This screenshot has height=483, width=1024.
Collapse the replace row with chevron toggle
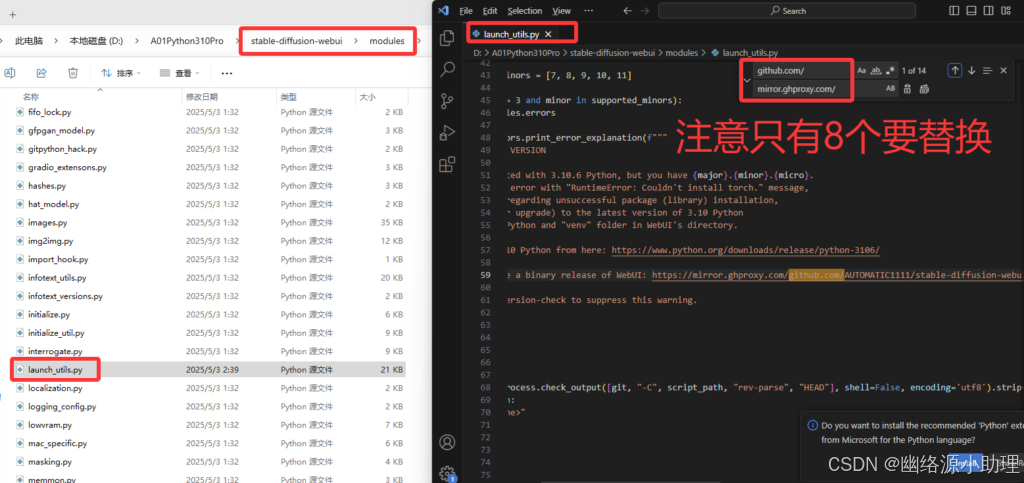coord(746,80)
